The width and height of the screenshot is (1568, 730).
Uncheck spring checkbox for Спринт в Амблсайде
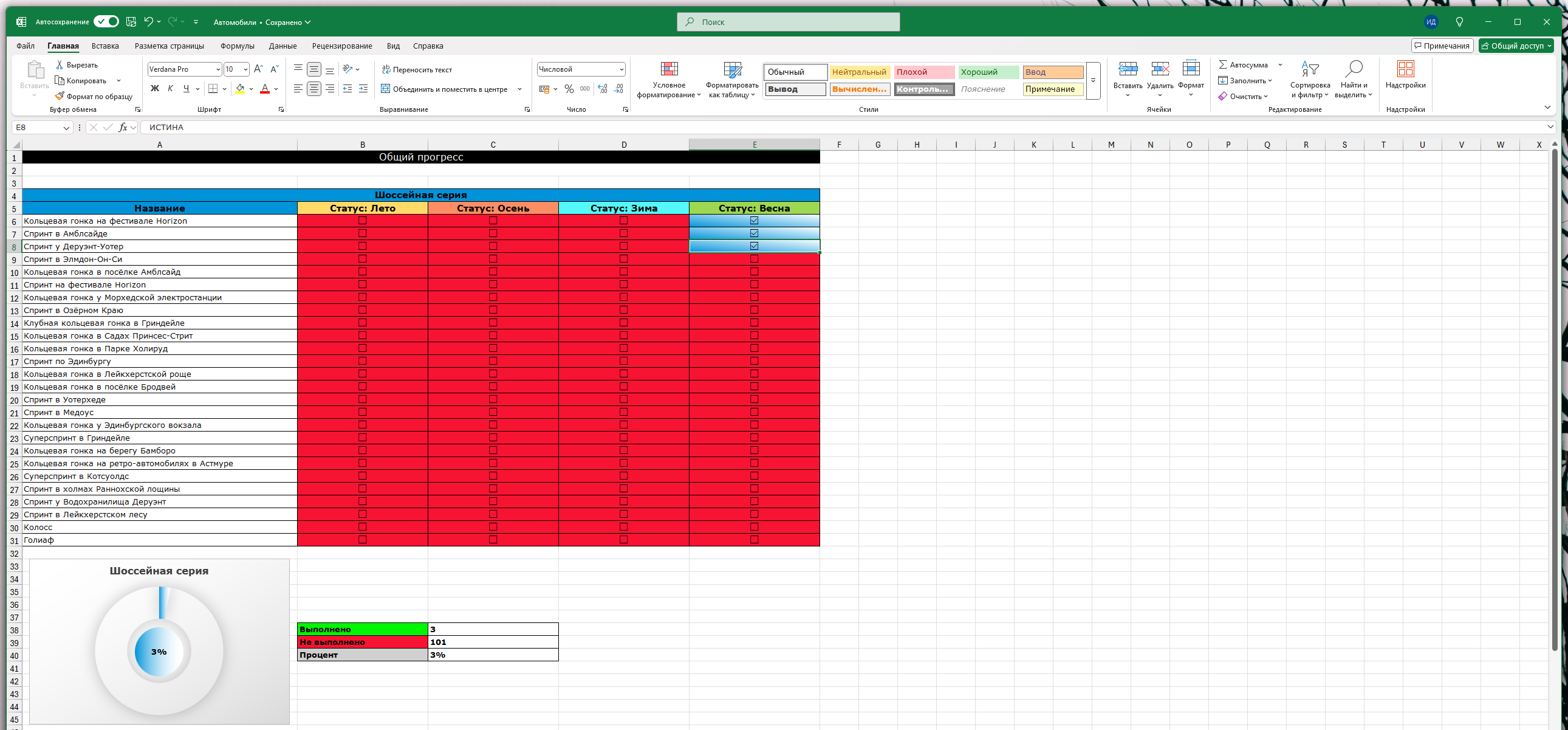coord(754,233)
